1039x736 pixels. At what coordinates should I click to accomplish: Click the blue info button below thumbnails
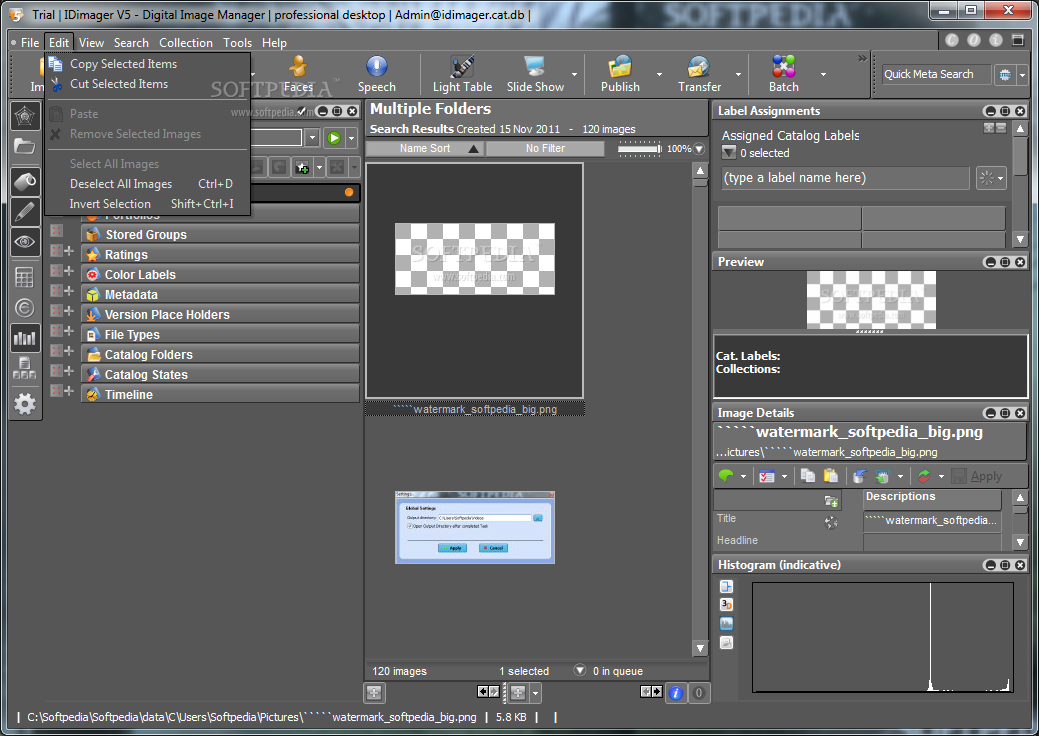coord(676,693)
